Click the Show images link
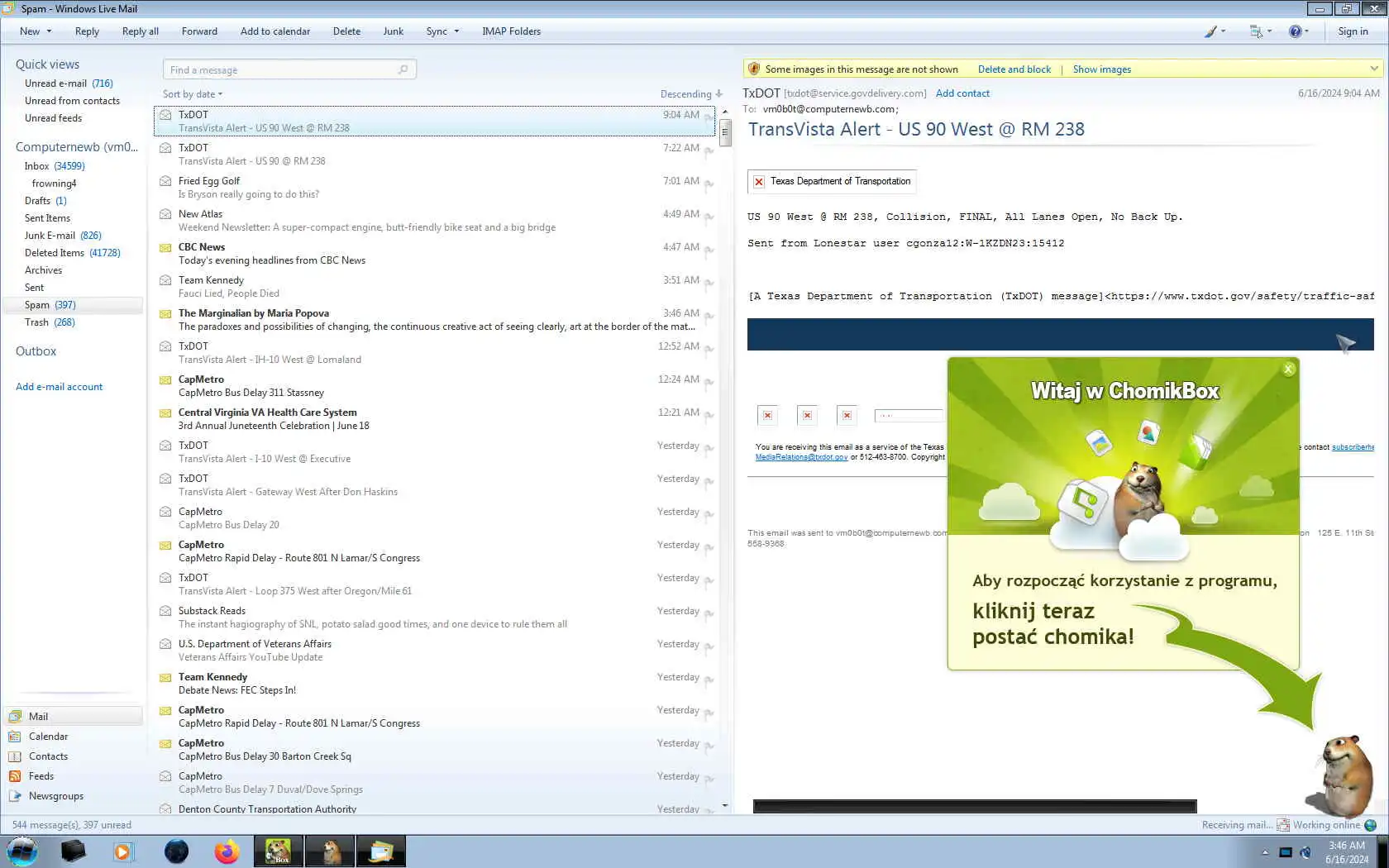The height and width of the screenshot is (868, 1389). tap(1102, 69)
